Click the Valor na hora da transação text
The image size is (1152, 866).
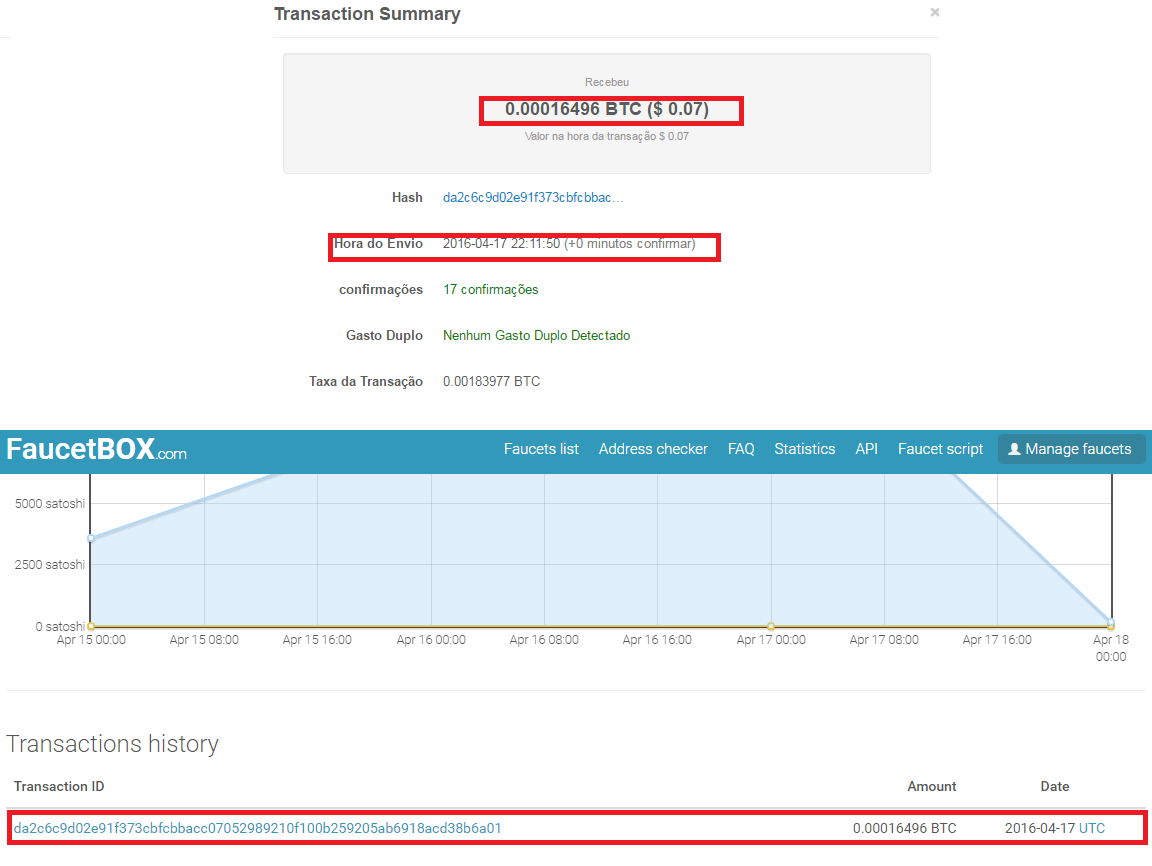tap(607, 137)
